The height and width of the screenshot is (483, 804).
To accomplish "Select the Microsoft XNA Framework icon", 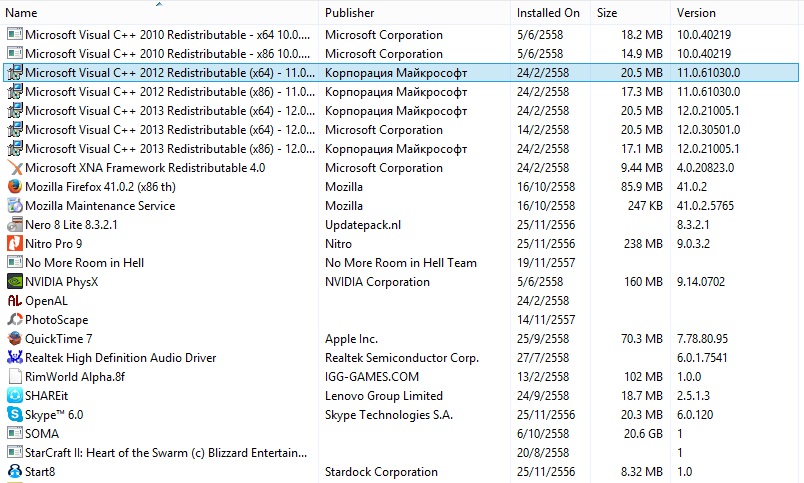I will click(x=15, y=167).
